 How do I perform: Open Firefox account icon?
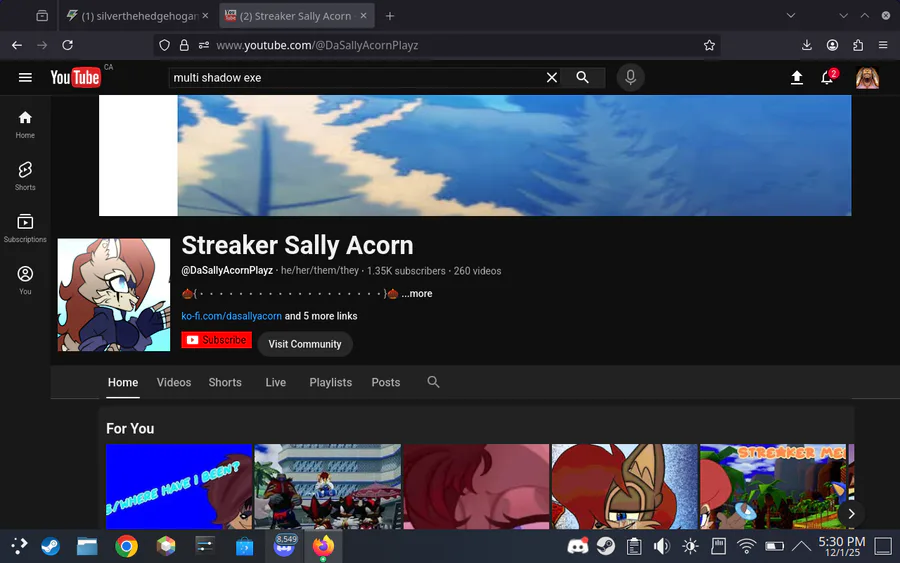(x=832, y=45)
